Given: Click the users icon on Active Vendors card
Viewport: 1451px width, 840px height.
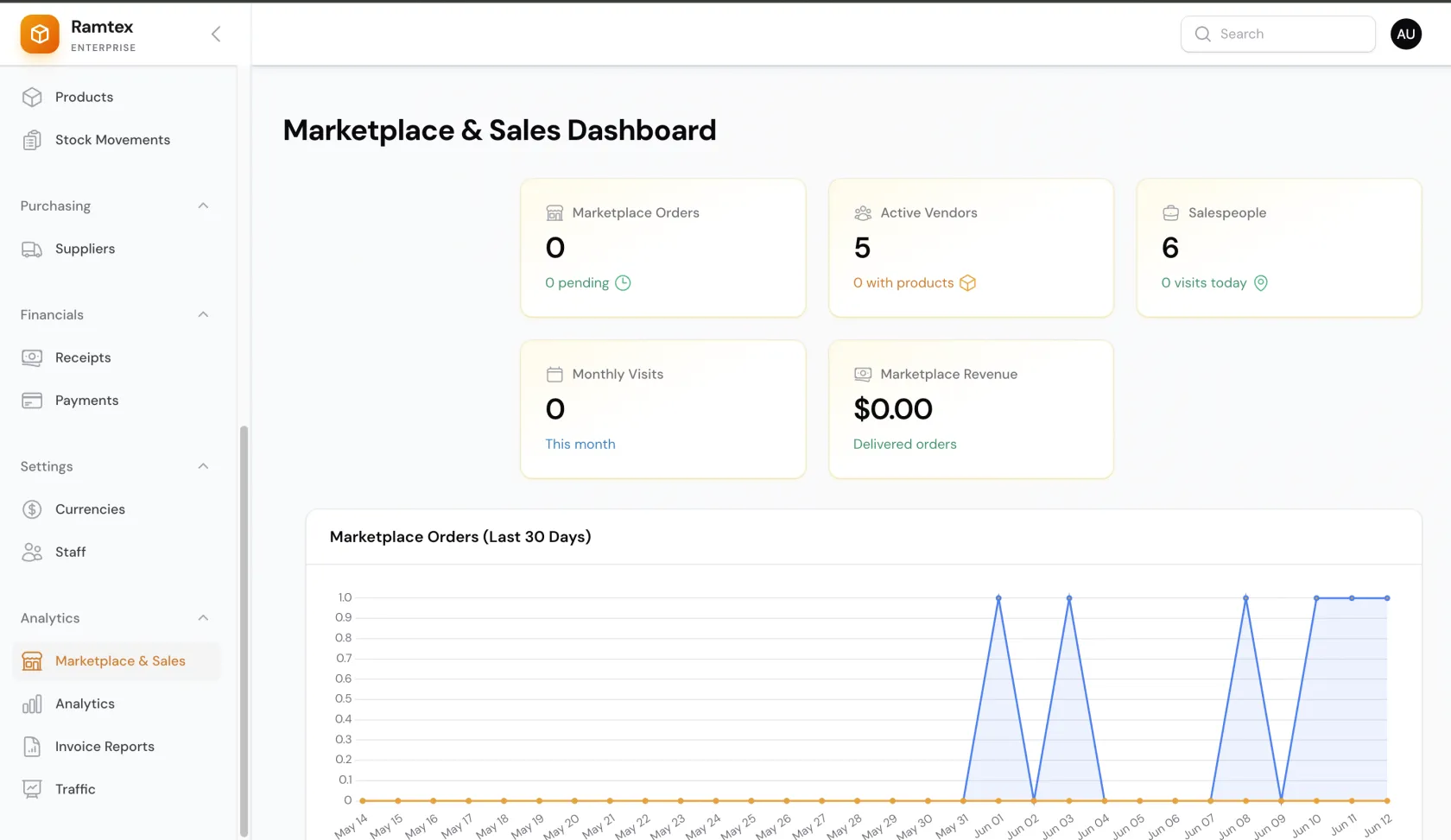Looking at the screenshot, I should pos(863,212).
